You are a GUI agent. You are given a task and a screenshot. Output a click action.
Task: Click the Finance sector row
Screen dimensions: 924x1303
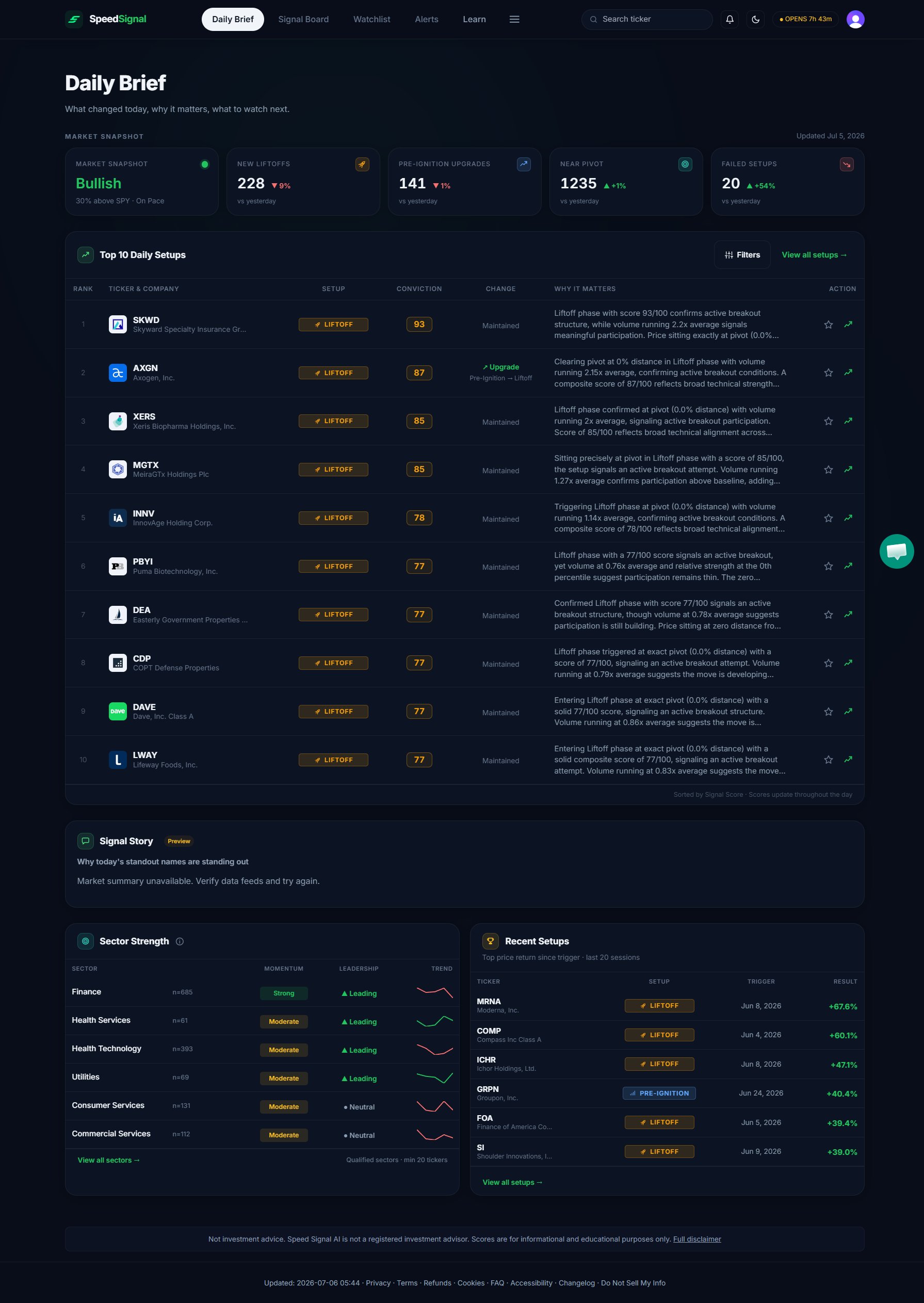point(262,992)
